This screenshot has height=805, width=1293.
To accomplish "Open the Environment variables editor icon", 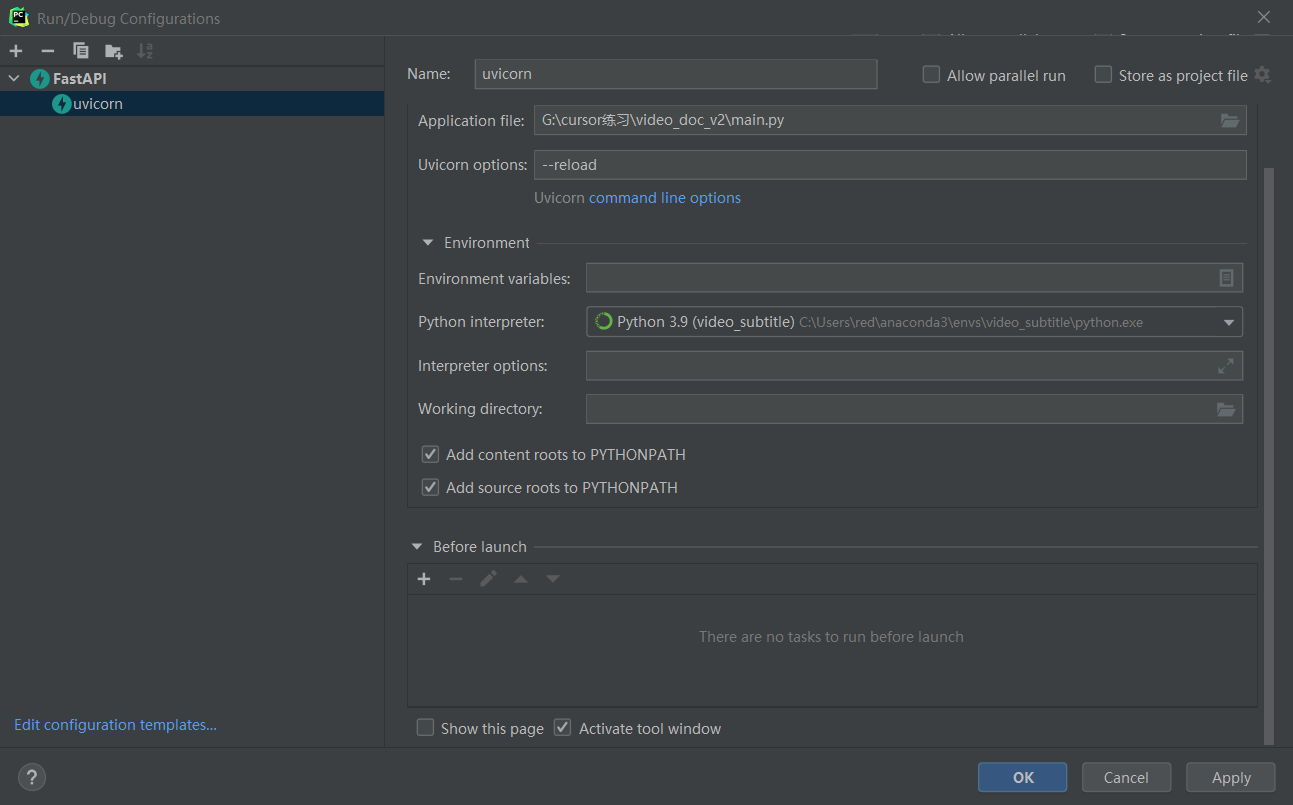I will (x=1226, y=278).
